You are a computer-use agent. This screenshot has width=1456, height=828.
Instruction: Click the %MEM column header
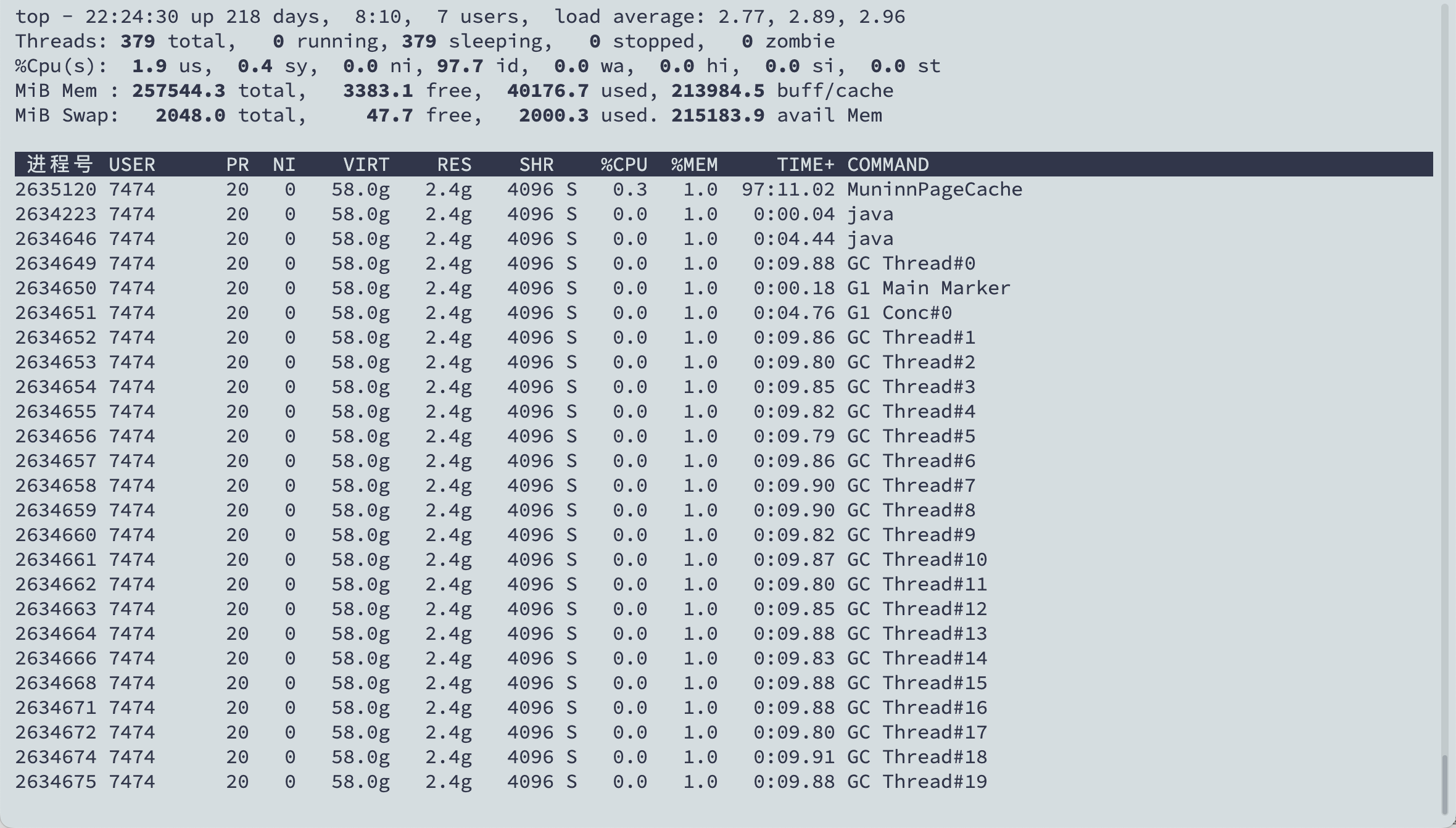[694, 165]
